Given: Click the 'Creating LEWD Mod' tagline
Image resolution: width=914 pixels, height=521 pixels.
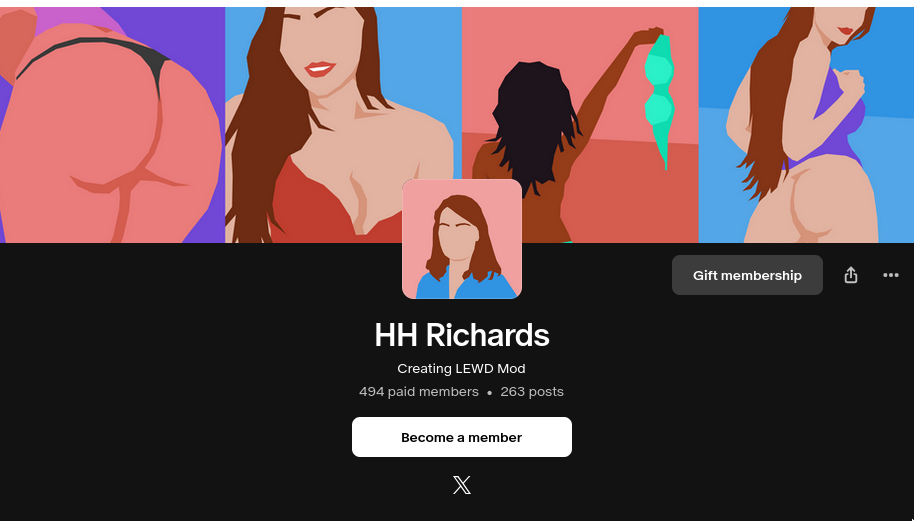Looking at the screenshot, I should click(462, 369).
